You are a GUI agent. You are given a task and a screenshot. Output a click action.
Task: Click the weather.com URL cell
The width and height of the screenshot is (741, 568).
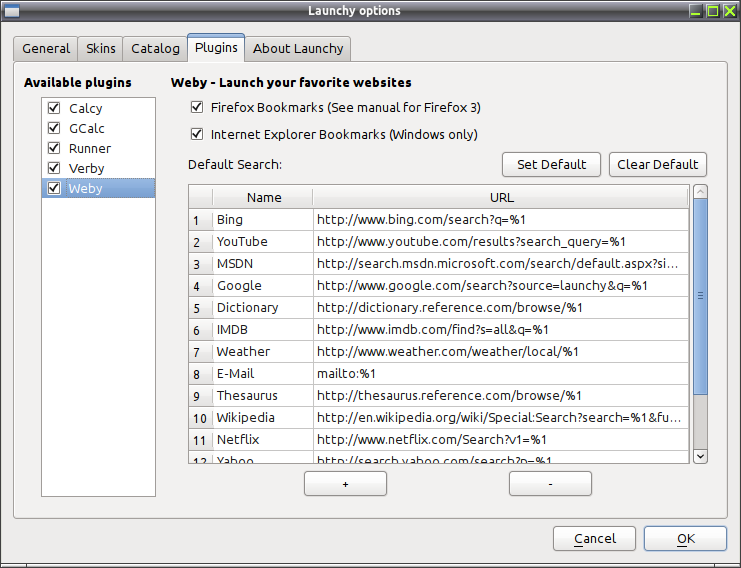click(501, 352)
